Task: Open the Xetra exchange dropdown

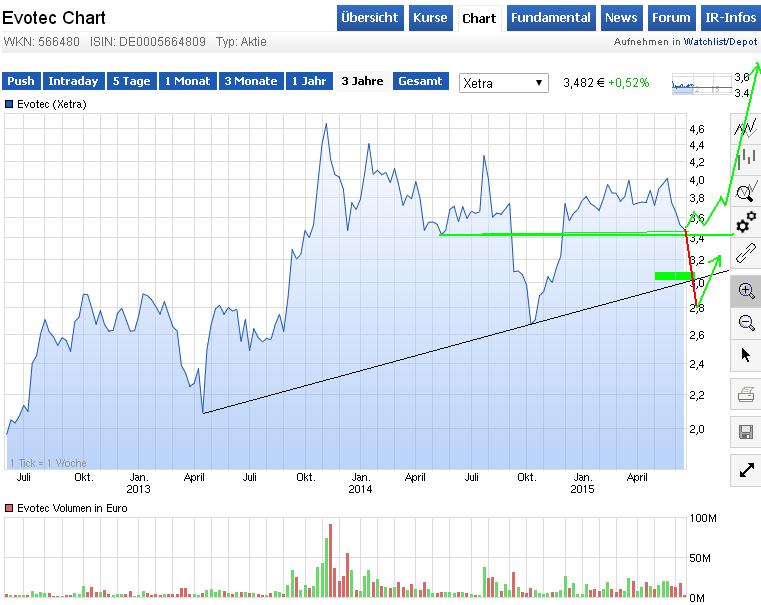Action: 503,83
